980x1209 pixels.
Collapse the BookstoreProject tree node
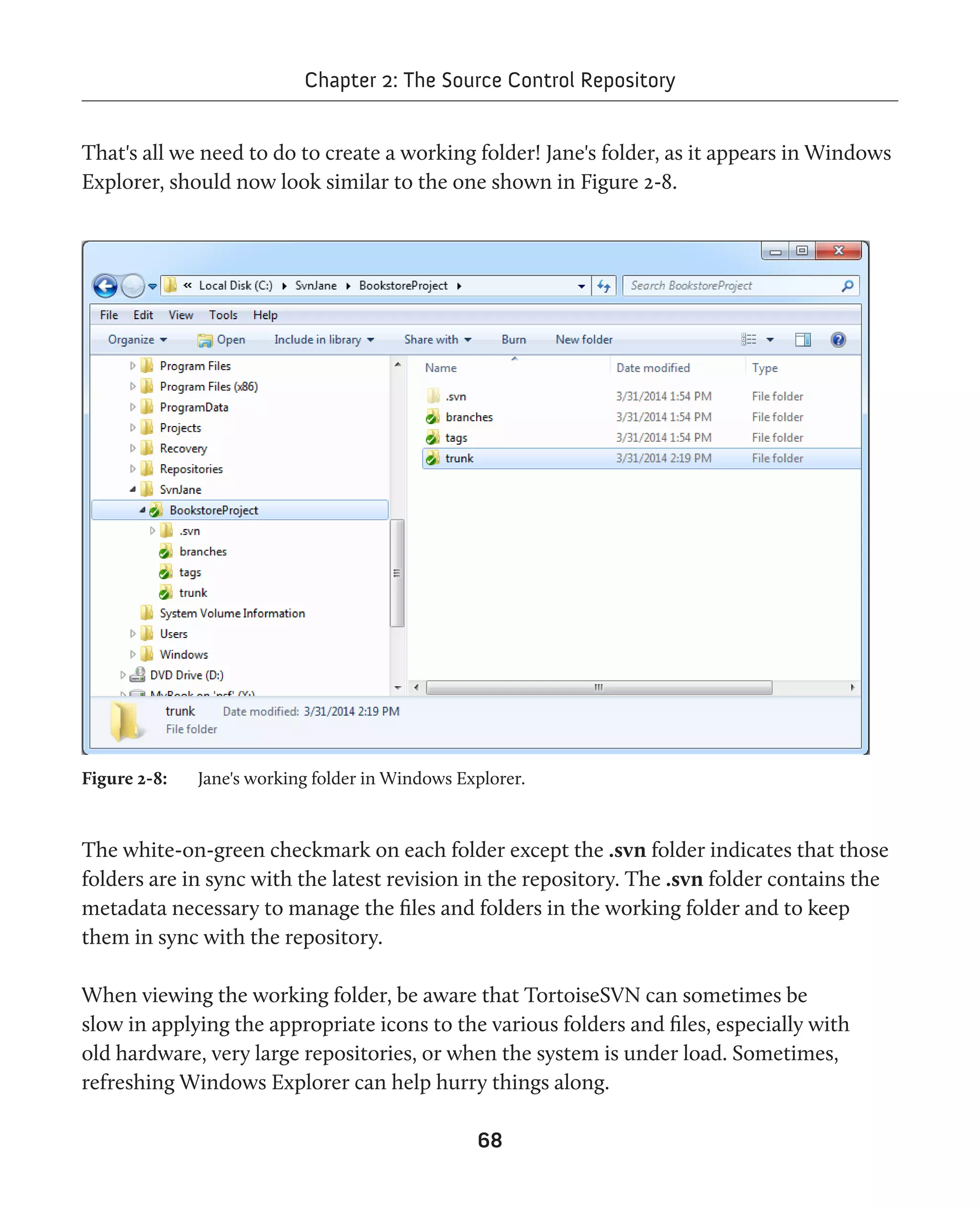(x=142, y=510)
